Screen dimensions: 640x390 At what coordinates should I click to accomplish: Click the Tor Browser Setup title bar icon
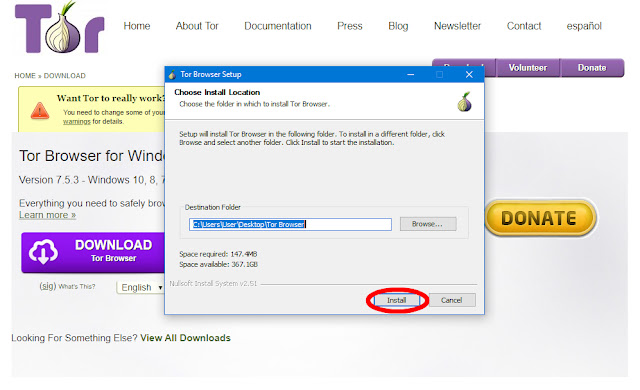click(x=172, y=74)
